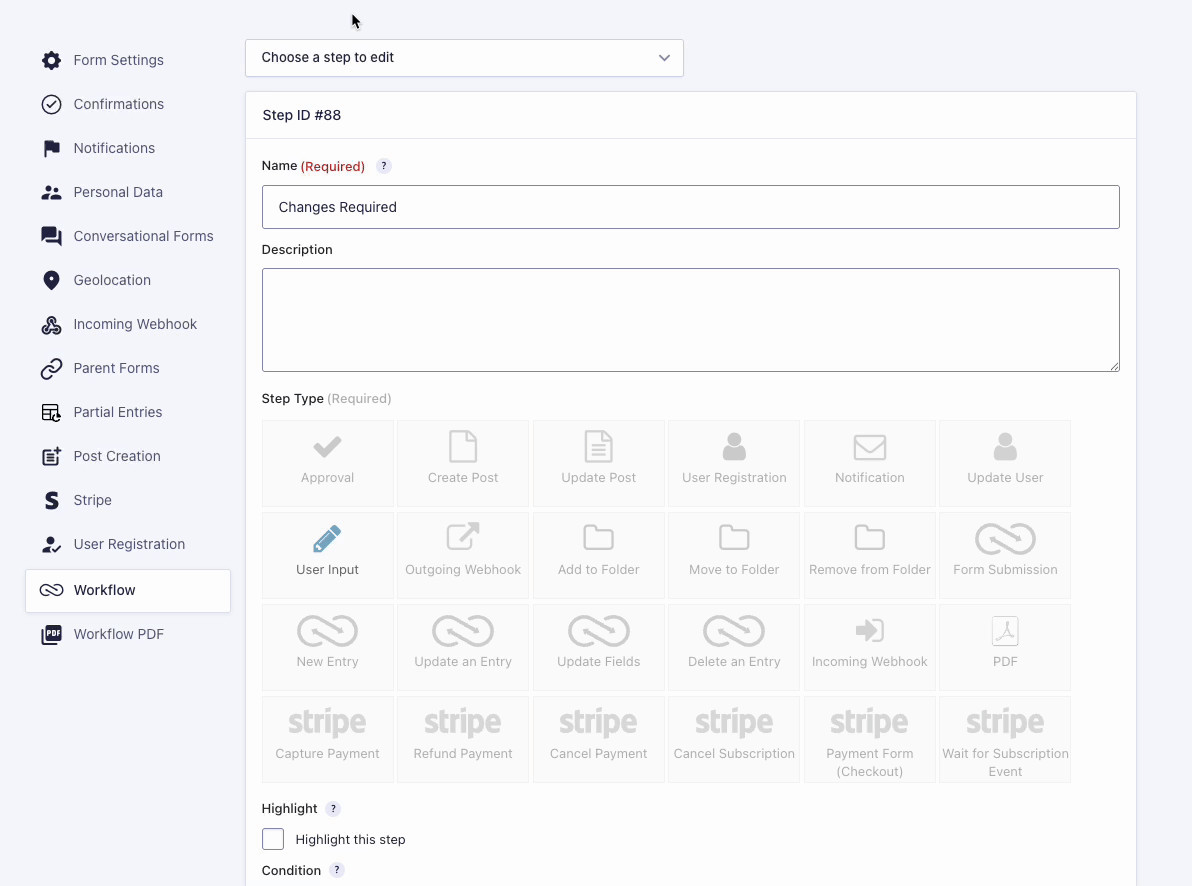Open Stripe settings in the sidebar
The height and width of the screenshot is (886, 1192).
click(x=92, y=500)
